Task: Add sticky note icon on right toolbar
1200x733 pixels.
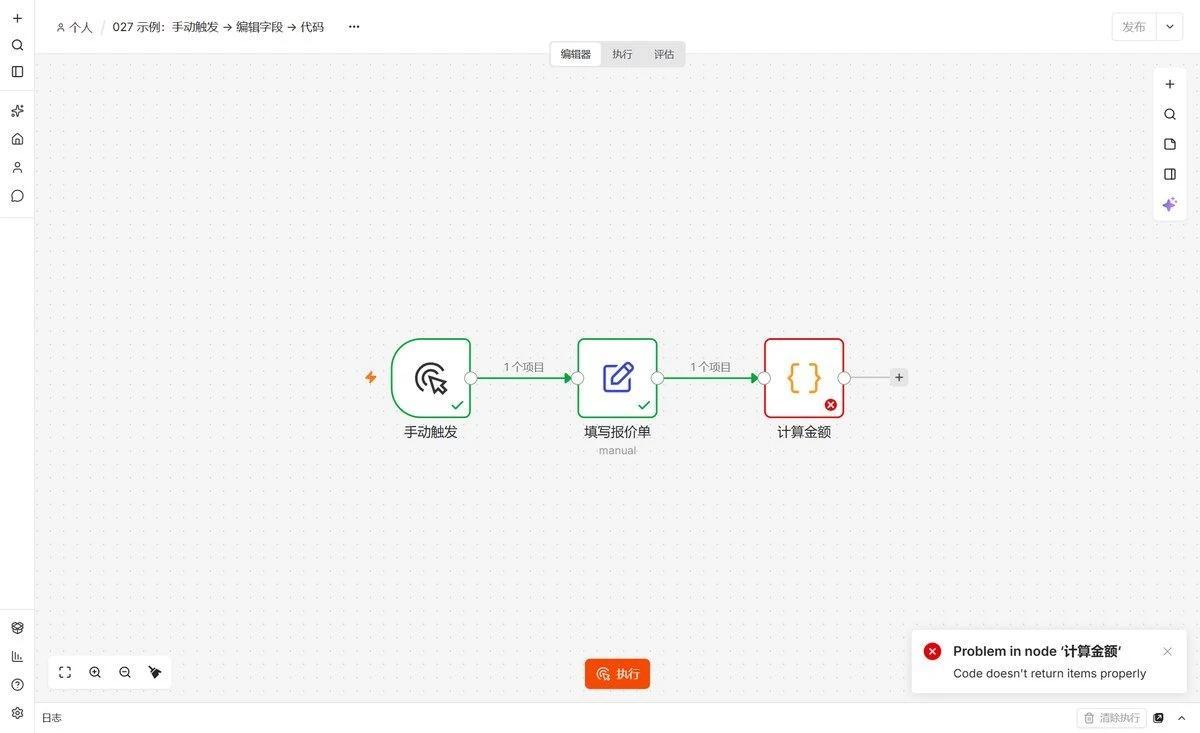Action: (x=1170, y=144)
